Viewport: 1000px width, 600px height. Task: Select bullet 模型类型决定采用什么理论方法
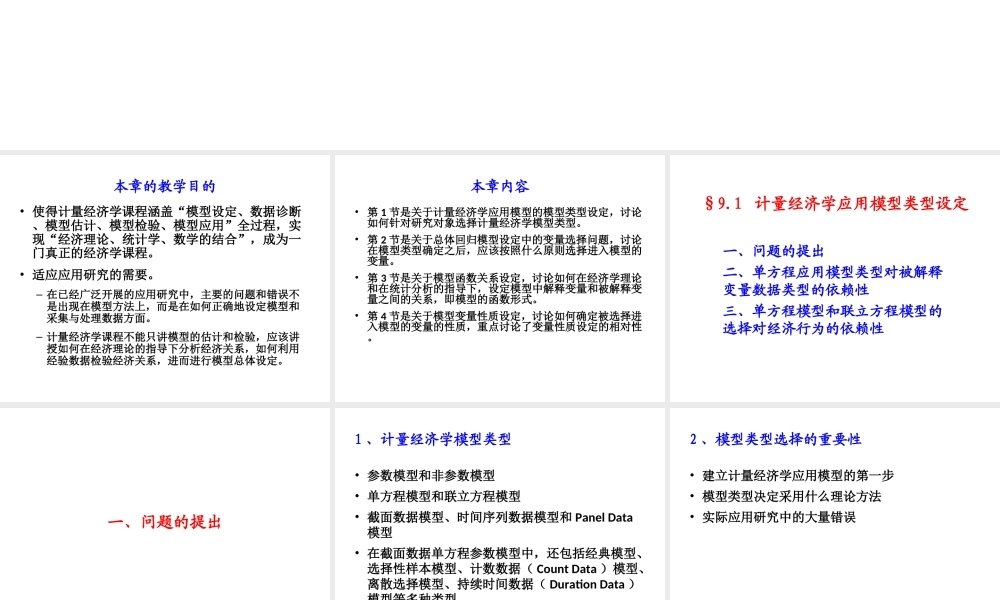click(791, 496)
